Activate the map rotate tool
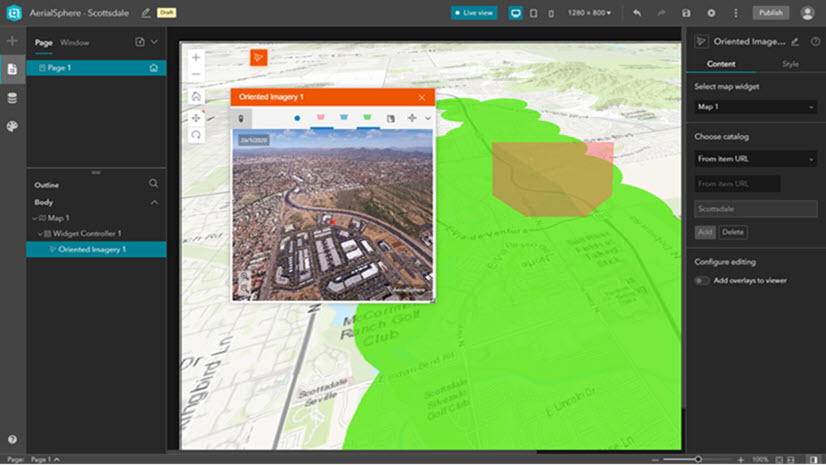826x465 pixels. click(196, 135)
